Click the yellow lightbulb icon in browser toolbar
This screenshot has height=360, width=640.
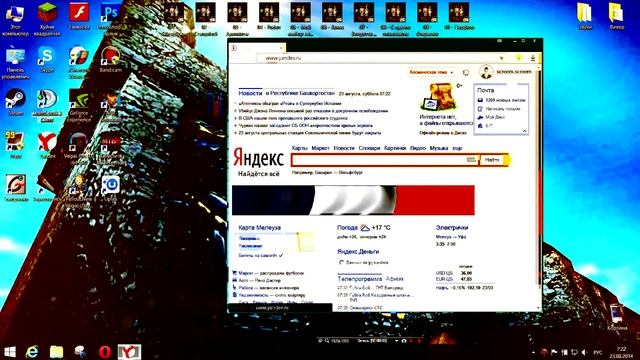[518, 58]
